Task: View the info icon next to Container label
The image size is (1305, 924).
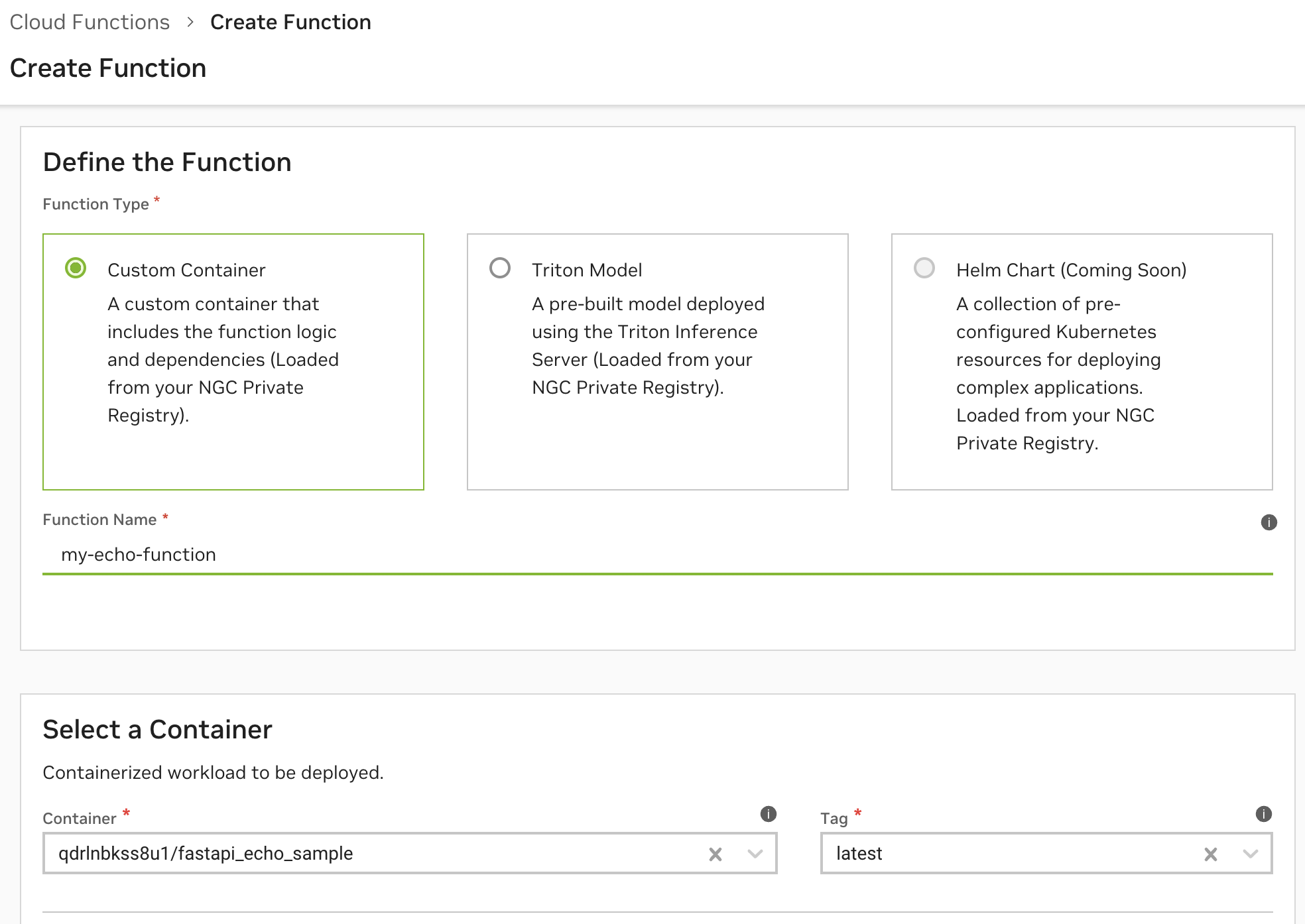Action: click(769, 814)
